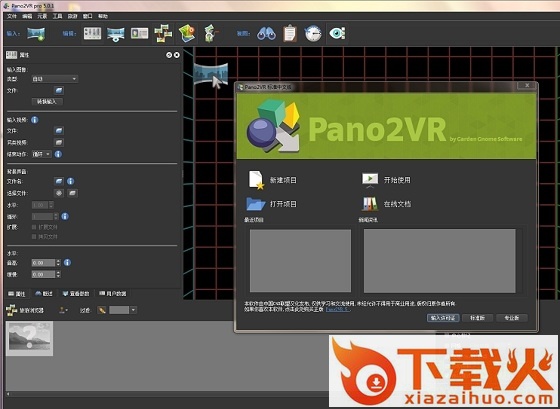Click the info icon next to sound filename
The image size is (560, 409).
coord(71,181)
